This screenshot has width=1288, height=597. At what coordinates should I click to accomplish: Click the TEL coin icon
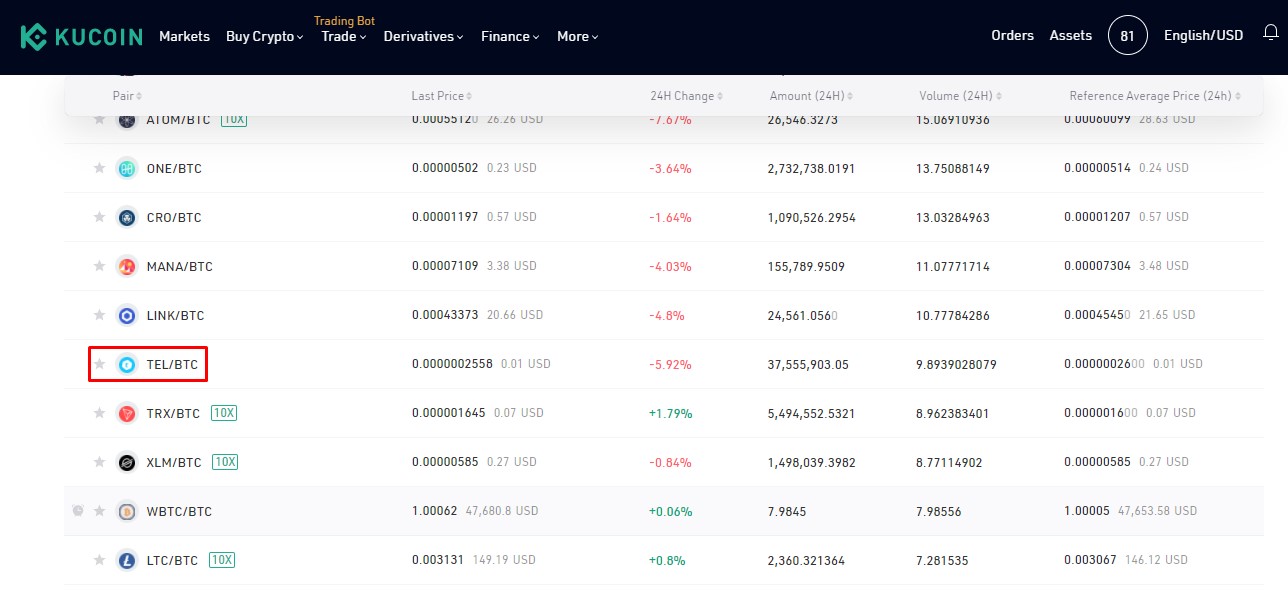point(126,364)
